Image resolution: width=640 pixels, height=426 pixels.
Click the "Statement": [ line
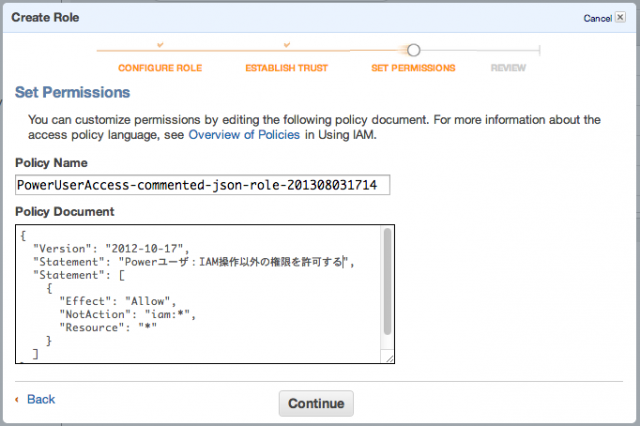[x=79, y=275]
